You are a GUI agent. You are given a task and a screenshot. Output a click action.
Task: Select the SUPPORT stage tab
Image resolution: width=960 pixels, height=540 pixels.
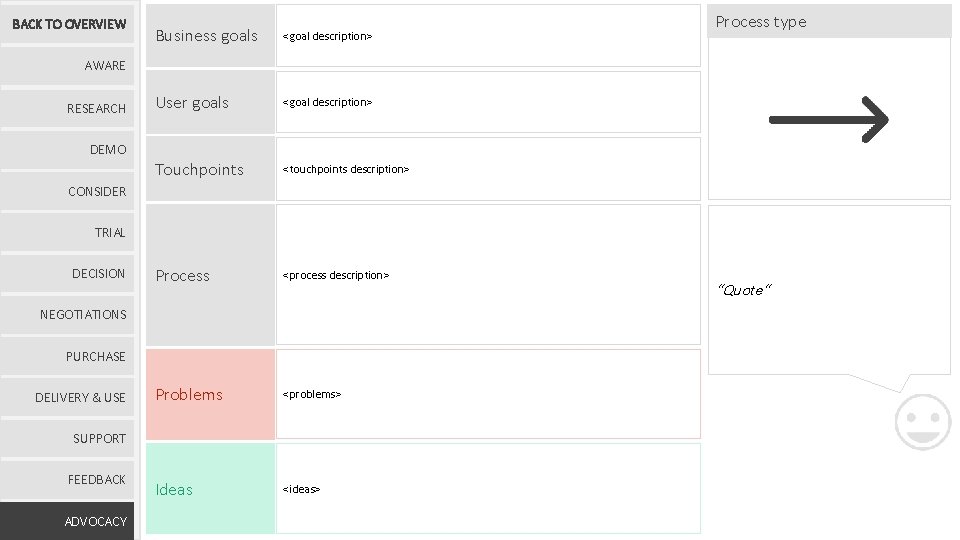pos(68,438)
